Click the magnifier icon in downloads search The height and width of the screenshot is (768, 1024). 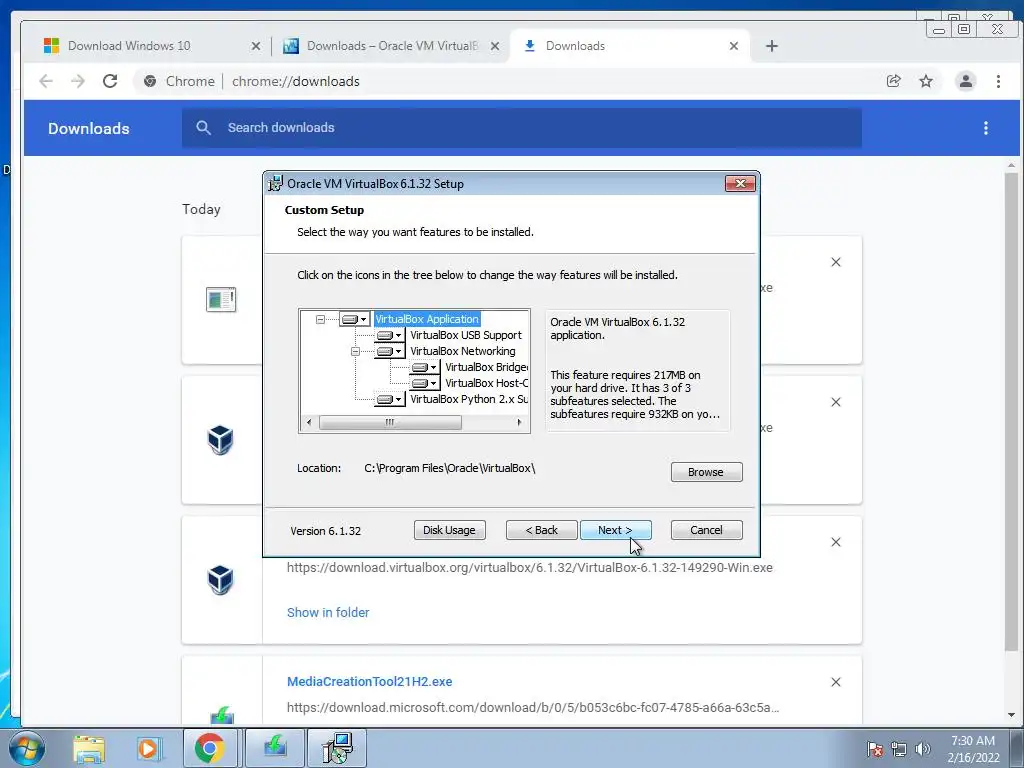(203, 128)
